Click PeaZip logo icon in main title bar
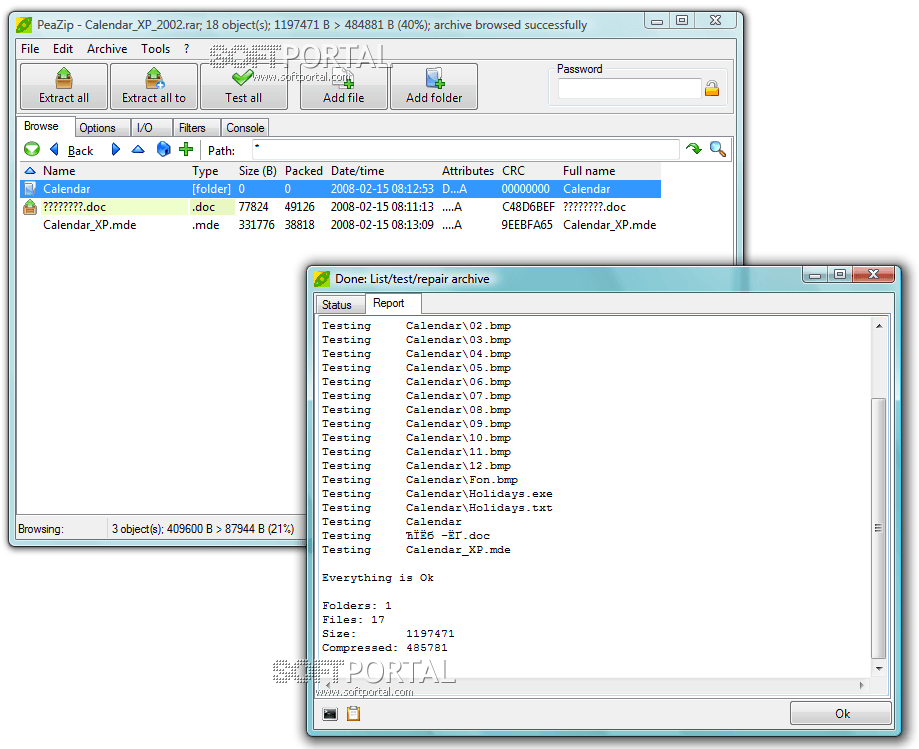This screenshot has height=749, width=919. pyautogui.click(x=24, y=25)
